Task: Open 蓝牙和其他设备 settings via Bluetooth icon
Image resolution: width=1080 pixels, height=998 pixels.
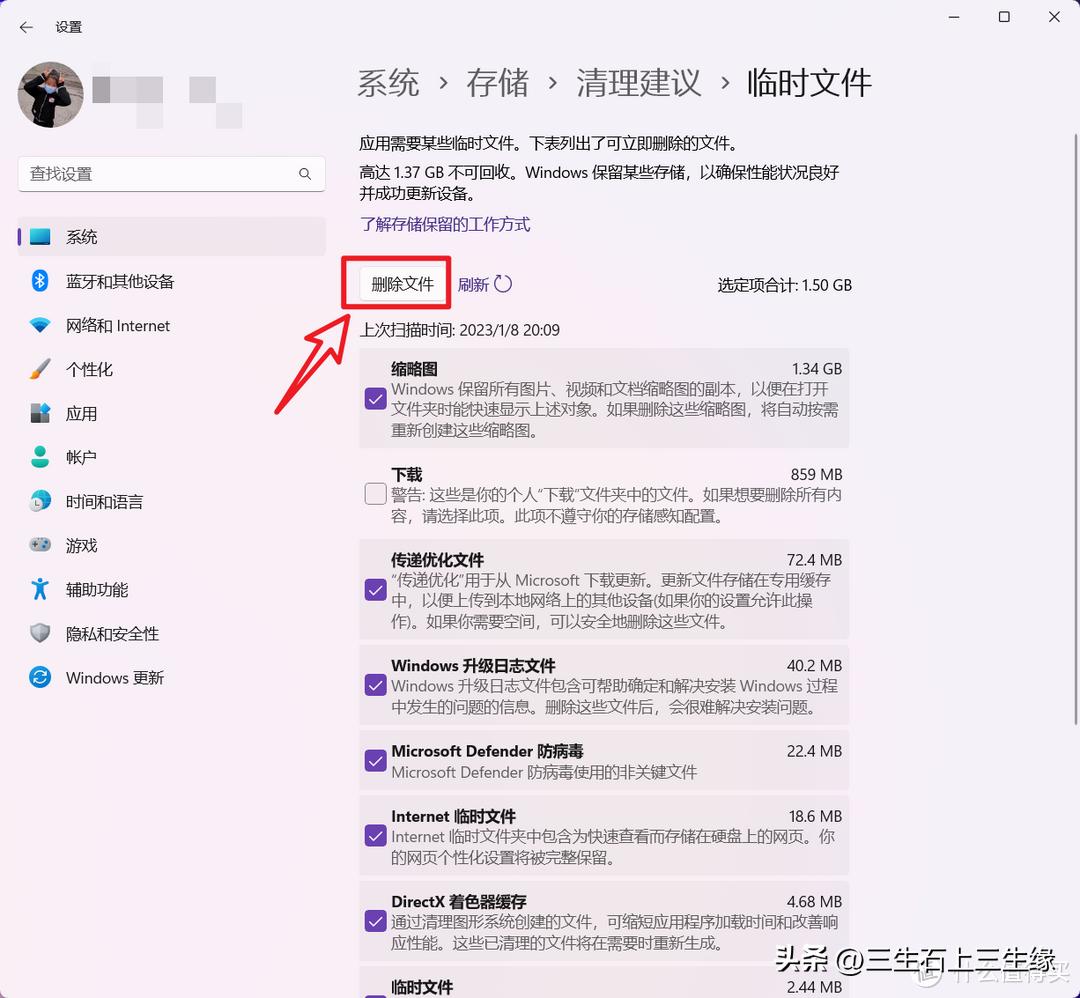Action: click(39, 281)
